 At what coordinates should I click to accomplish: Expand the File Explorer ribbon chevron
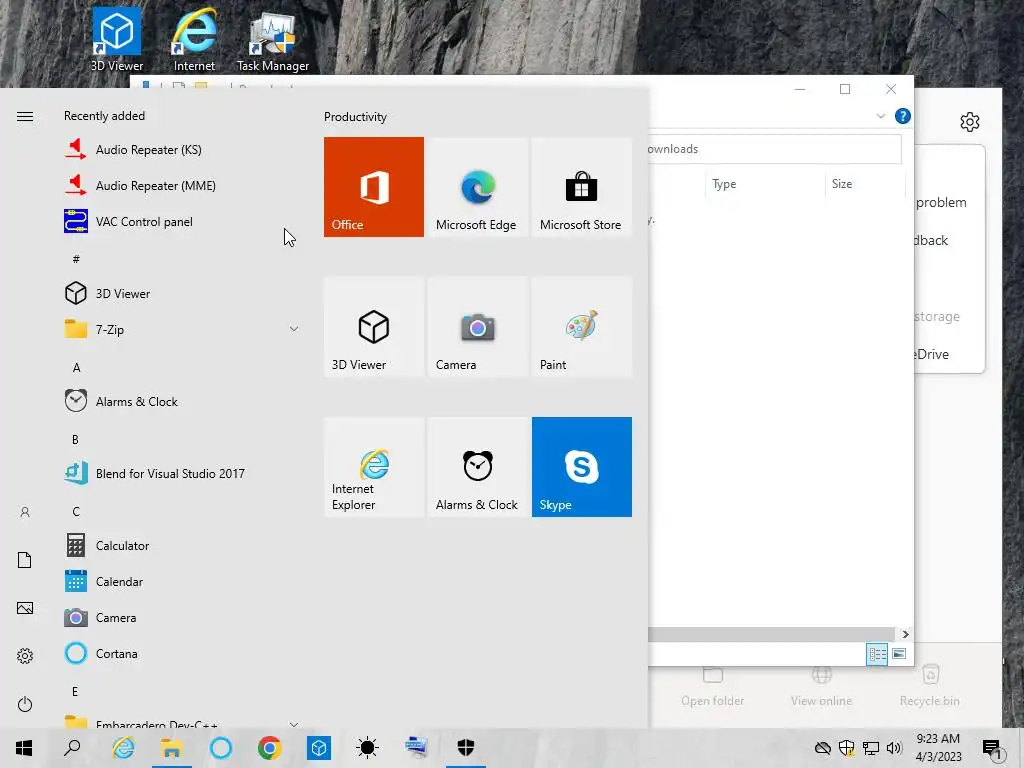tap(880, 116)
